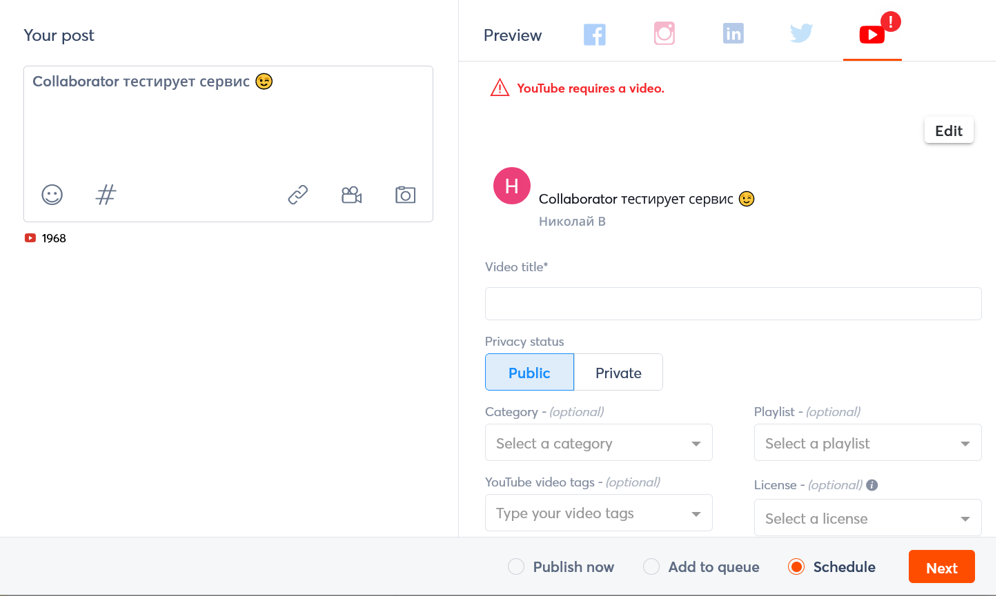The width and height of the screenshot is (996, 596).
Task: Expand the Select a playlist dropdown
Action: pyautogui.click(x=867, y=442)
